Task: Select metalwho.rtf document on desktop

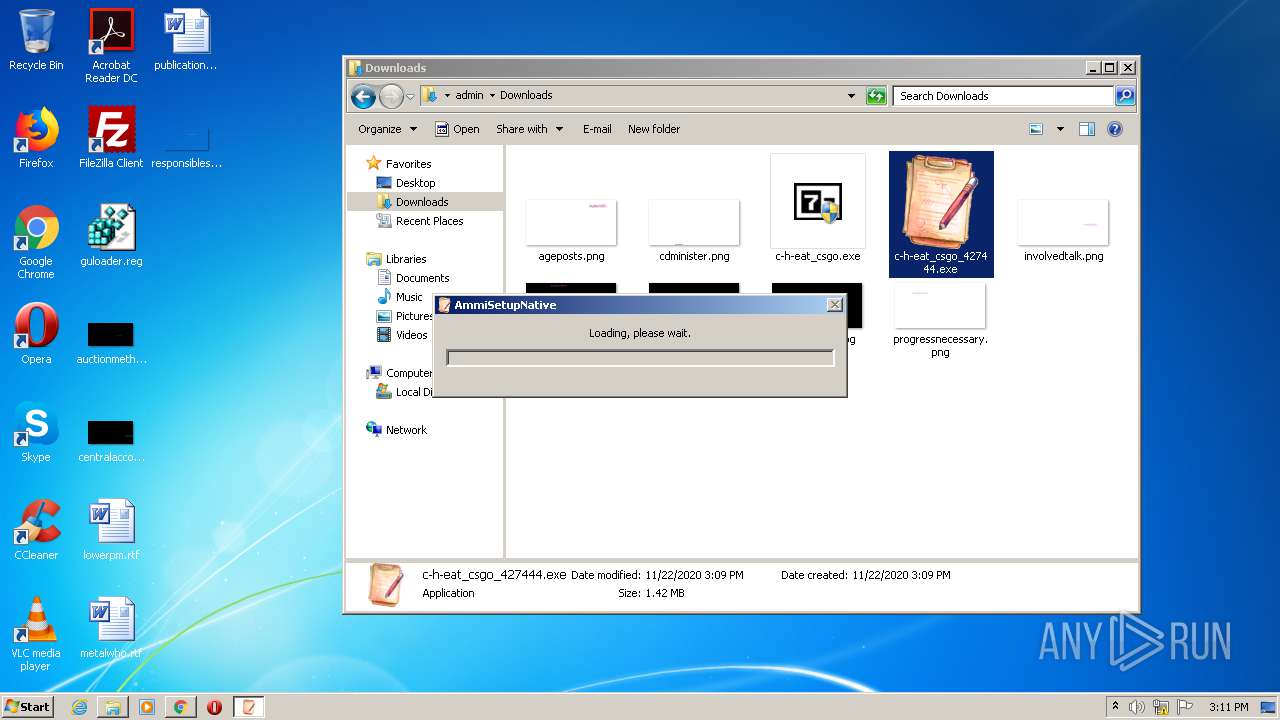Action: (x=111, y=628)
